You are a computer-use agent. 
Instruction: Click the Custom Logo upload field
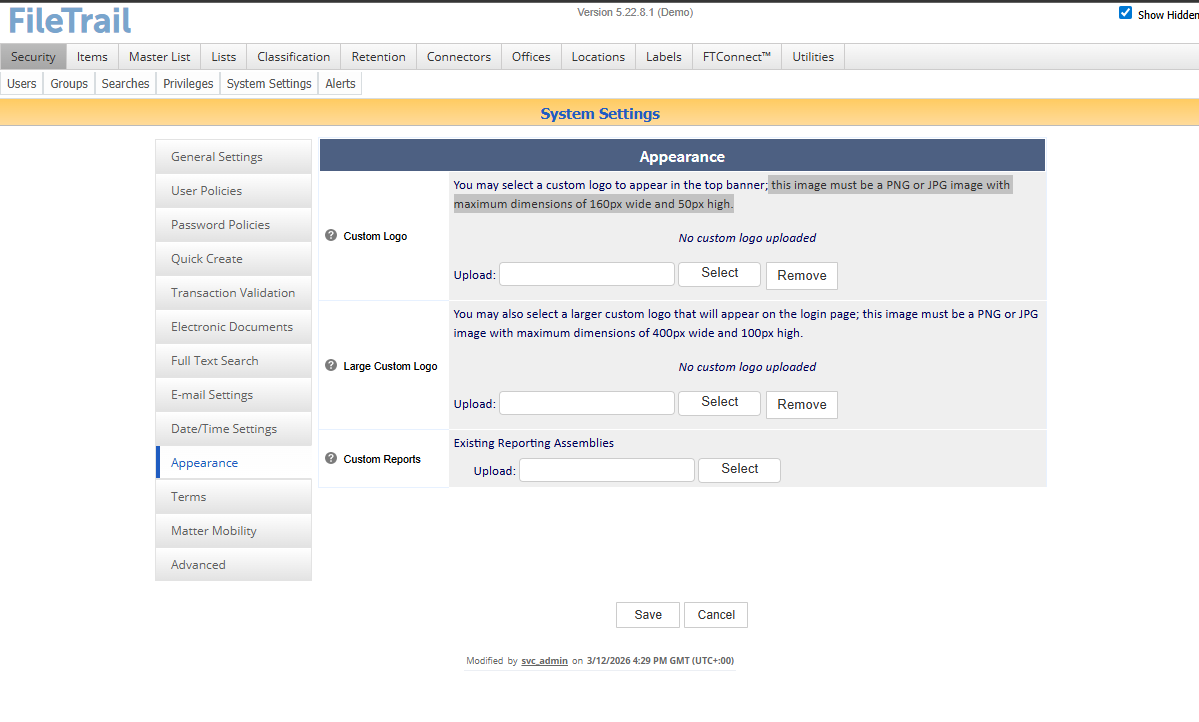(x=587, y=274)
